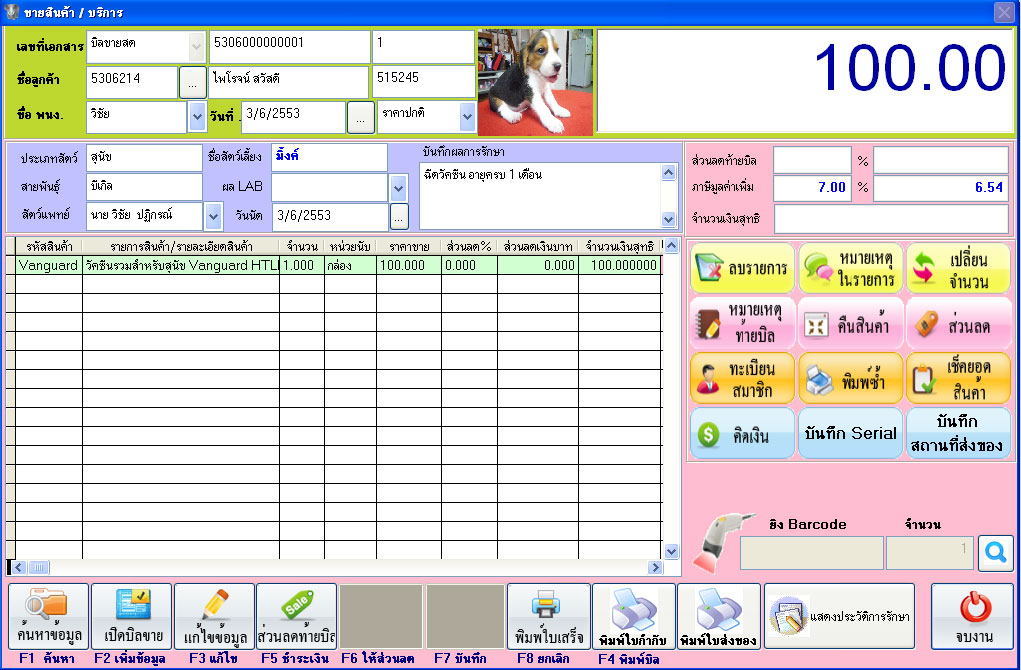This screenshot has width=1021, height=670.
Task: Delete item using the ลบรายการ button
Action: (742, 269)
